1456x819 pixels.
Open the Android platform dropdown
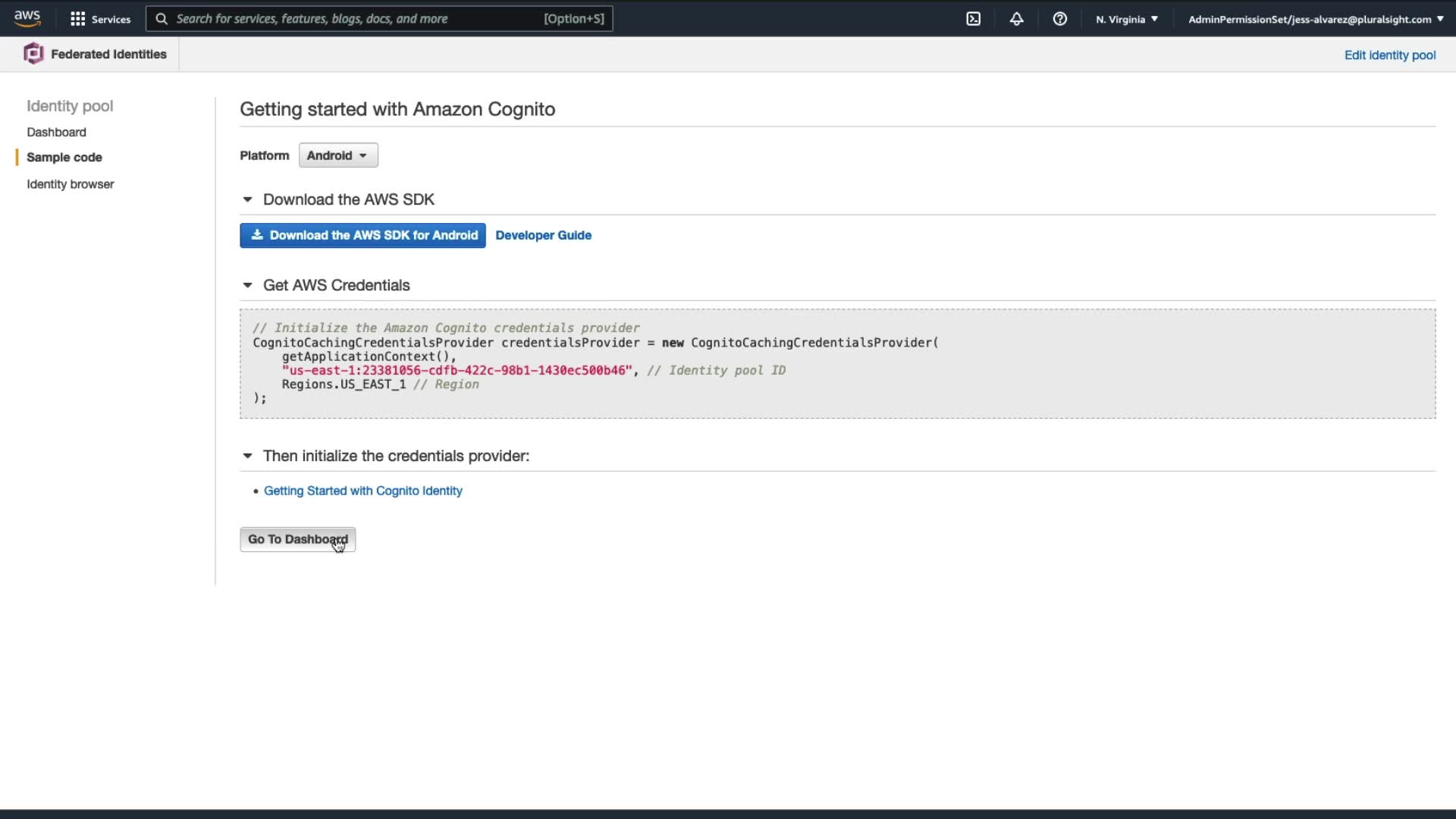(x=338, y=155)
